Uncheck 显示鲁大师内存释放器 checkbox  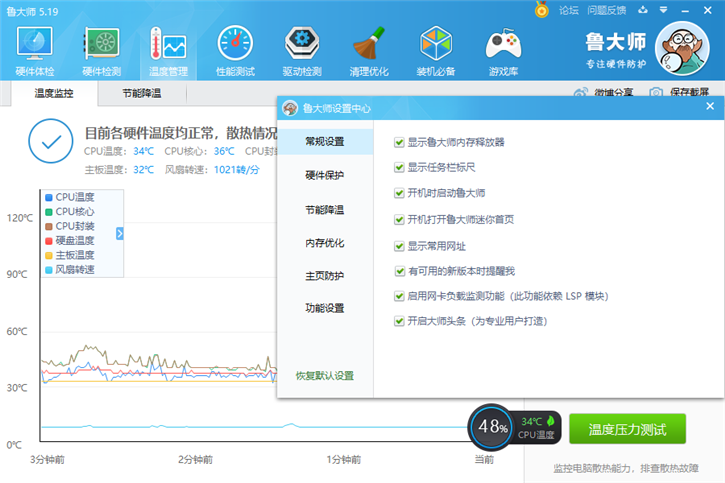click(x=400, y=142)
